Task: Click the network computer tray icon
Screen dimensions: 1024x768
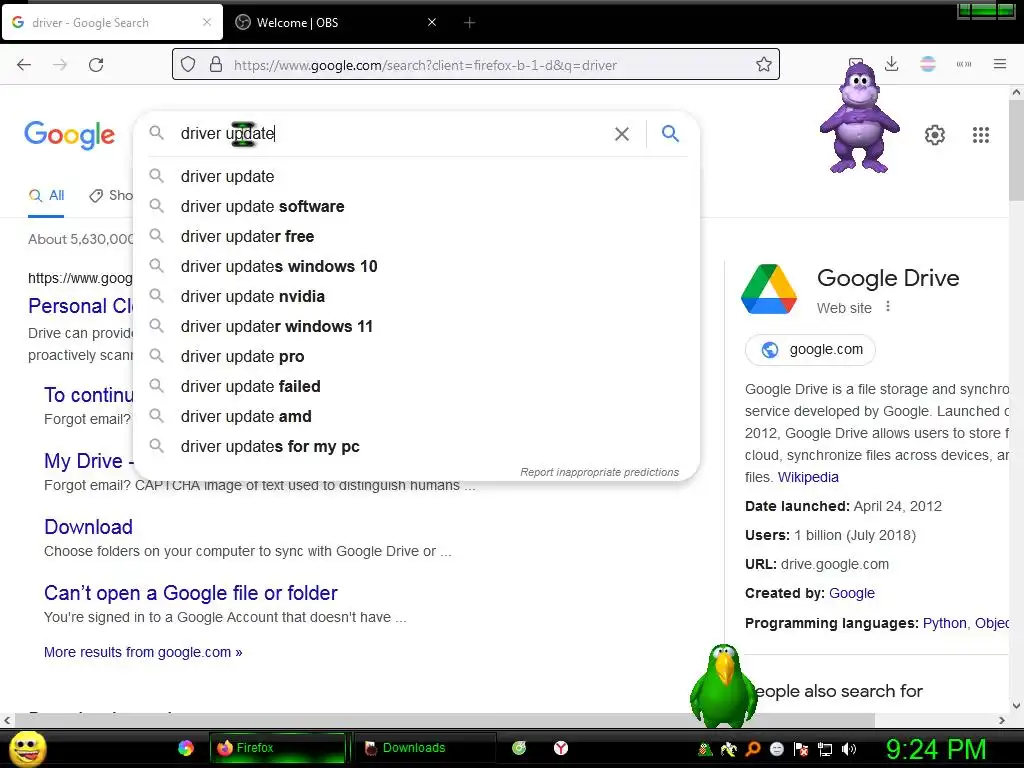Action: click(825, 749)
